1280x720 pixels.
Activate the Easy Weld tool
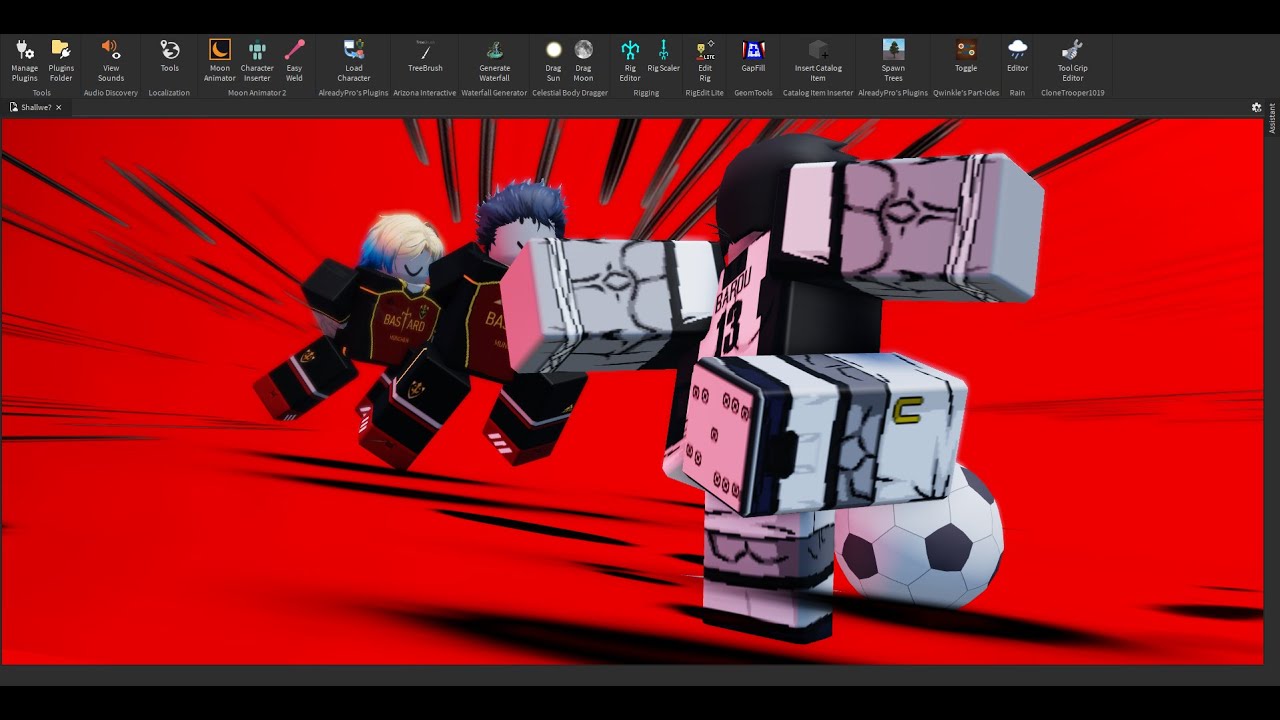point(294,61)
